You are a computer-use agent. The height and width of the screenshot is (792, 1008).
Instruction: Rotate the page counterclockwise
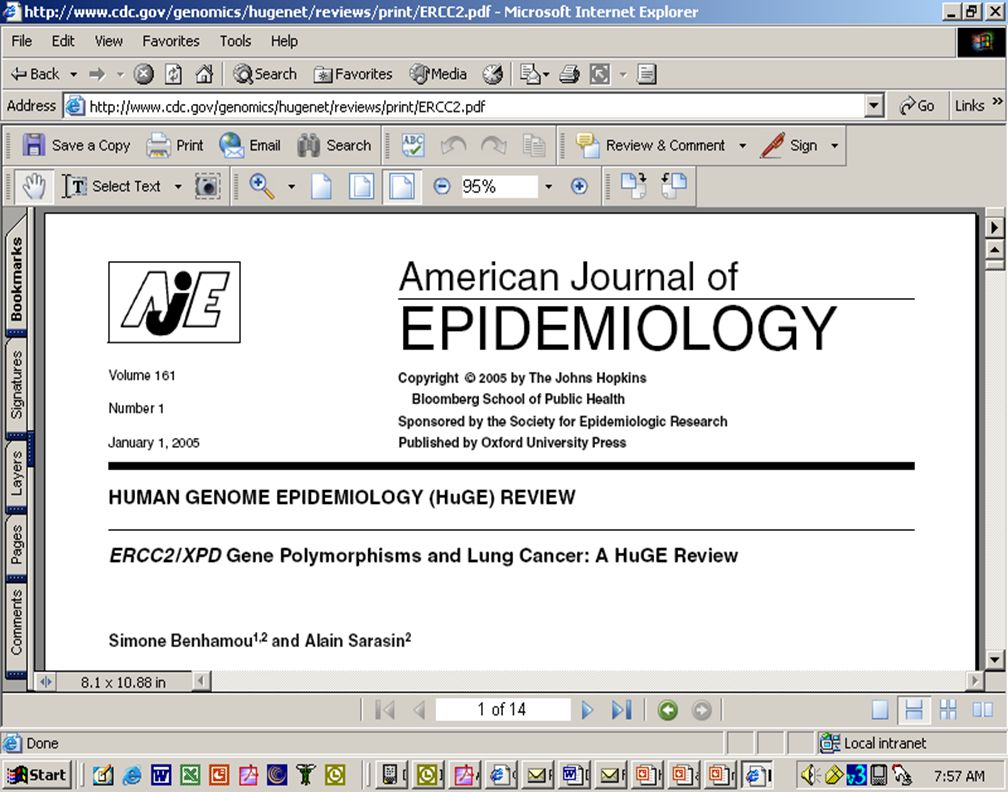pyautogui.click(x=674, y=186)
